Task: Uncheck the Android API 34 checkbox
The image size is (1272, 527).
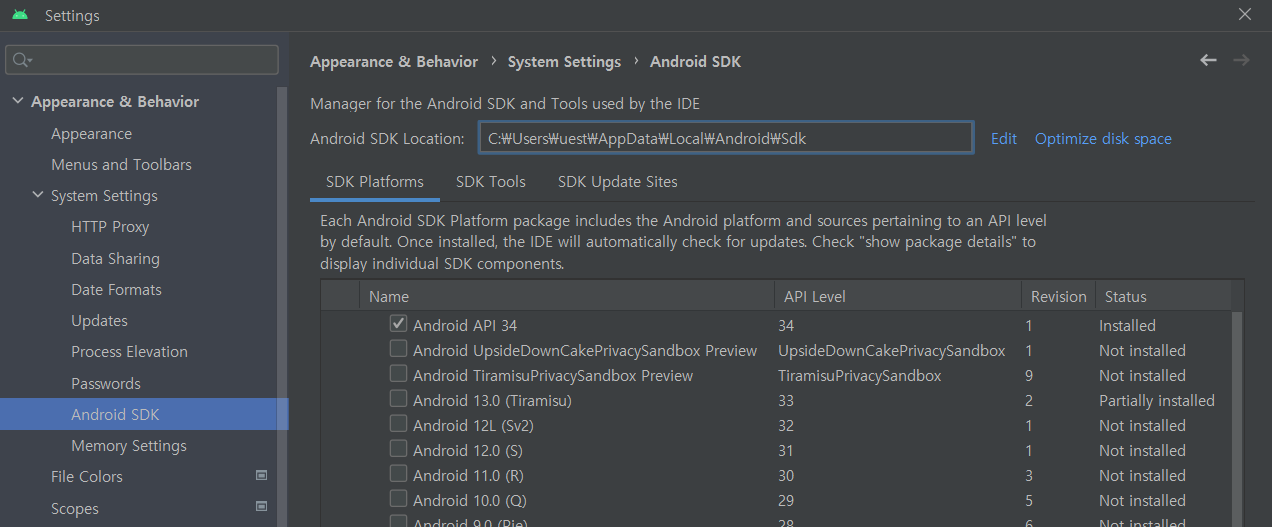Action: click(x=398, y=324)
